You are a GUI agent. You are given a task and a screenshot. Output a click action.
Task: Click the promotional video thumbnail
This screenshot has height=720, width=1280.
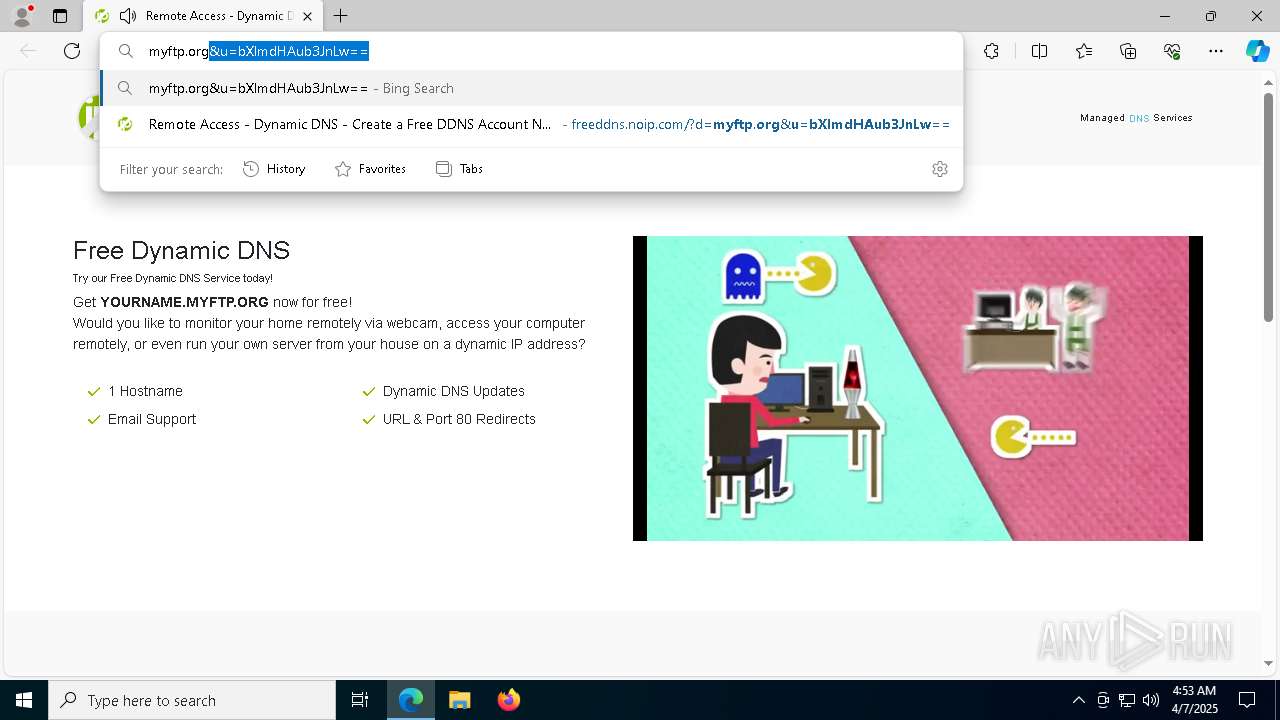tap(917, 388)
